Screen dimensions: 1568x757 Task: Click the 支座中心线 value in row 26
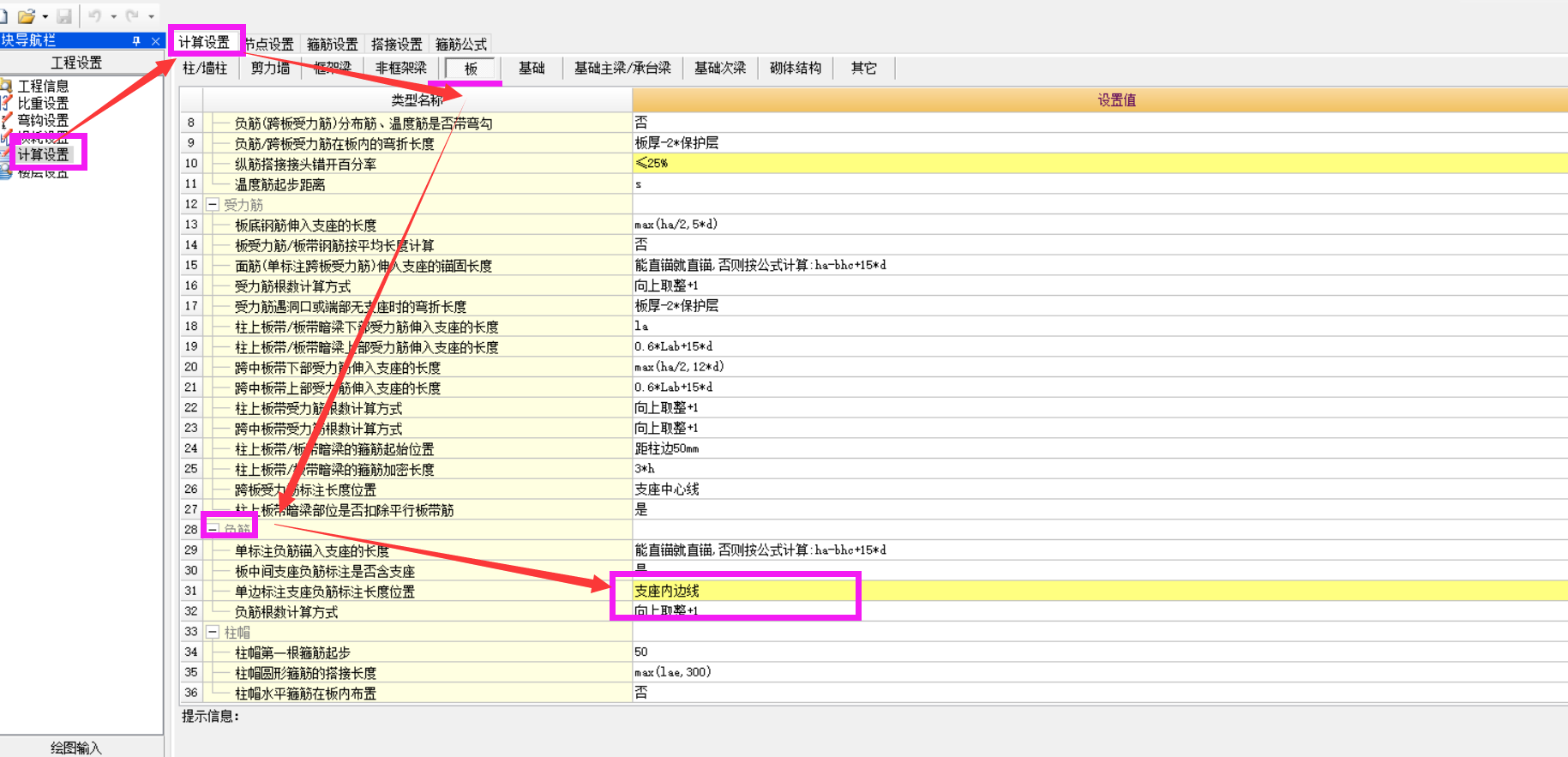click(1100, 490)
